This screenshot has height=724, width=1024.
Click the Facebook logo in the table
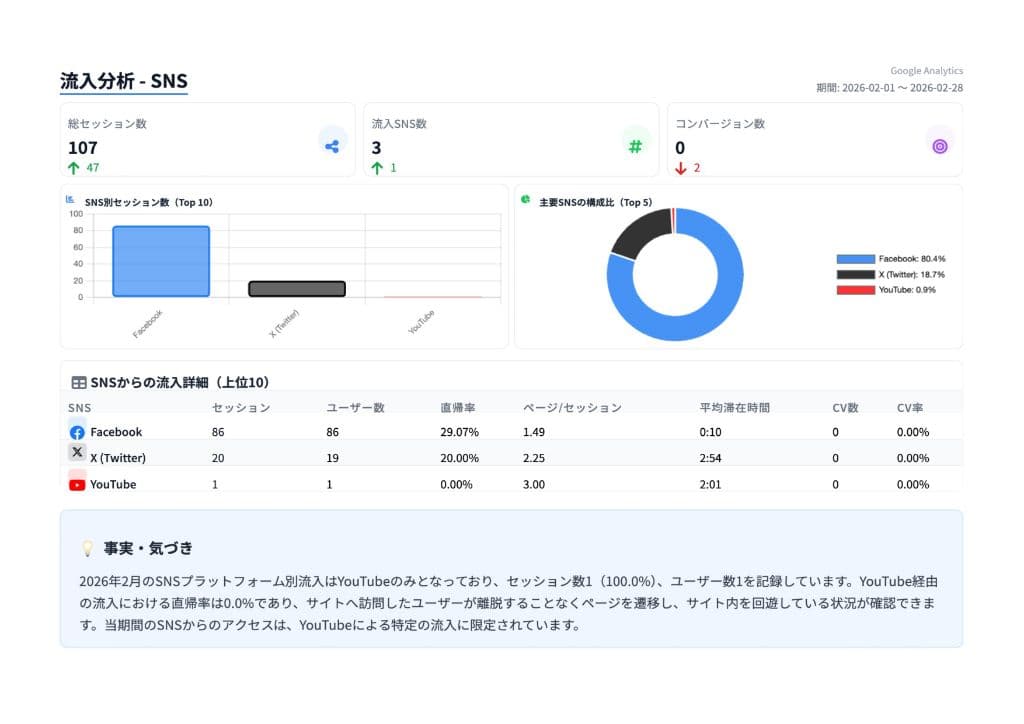77,432
